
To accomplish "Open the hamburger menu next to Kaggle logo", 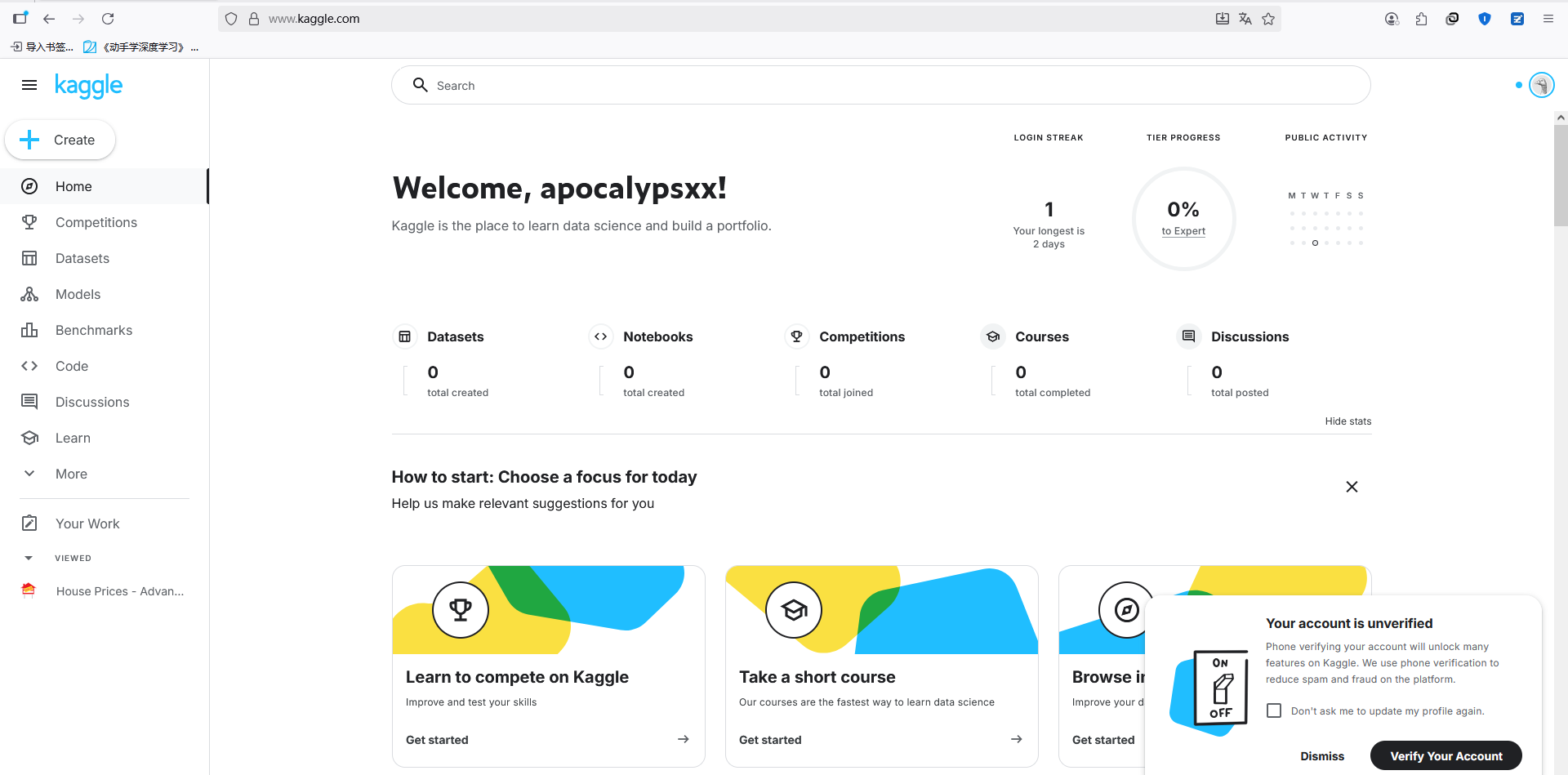I will (29, 85).
